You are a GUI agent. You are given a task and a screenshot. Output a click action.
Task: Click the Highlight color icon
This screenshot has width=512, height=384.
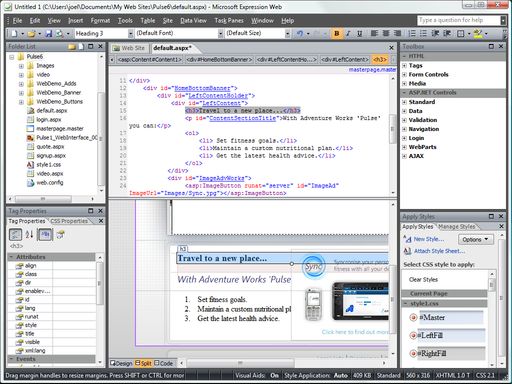pos(478,33)
